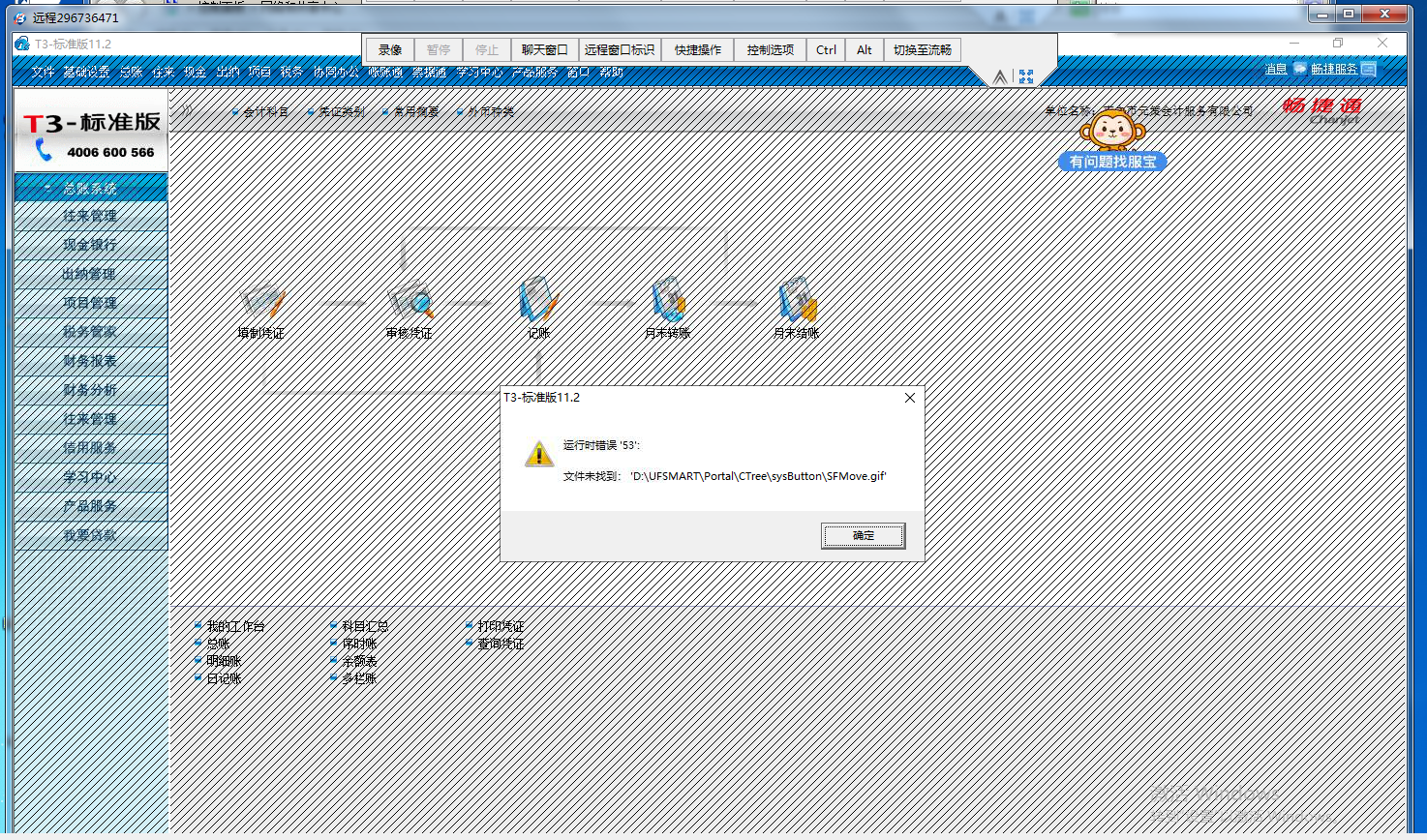Open the 窗口 menu
The image size is (1427, 840).
point(578,72)
